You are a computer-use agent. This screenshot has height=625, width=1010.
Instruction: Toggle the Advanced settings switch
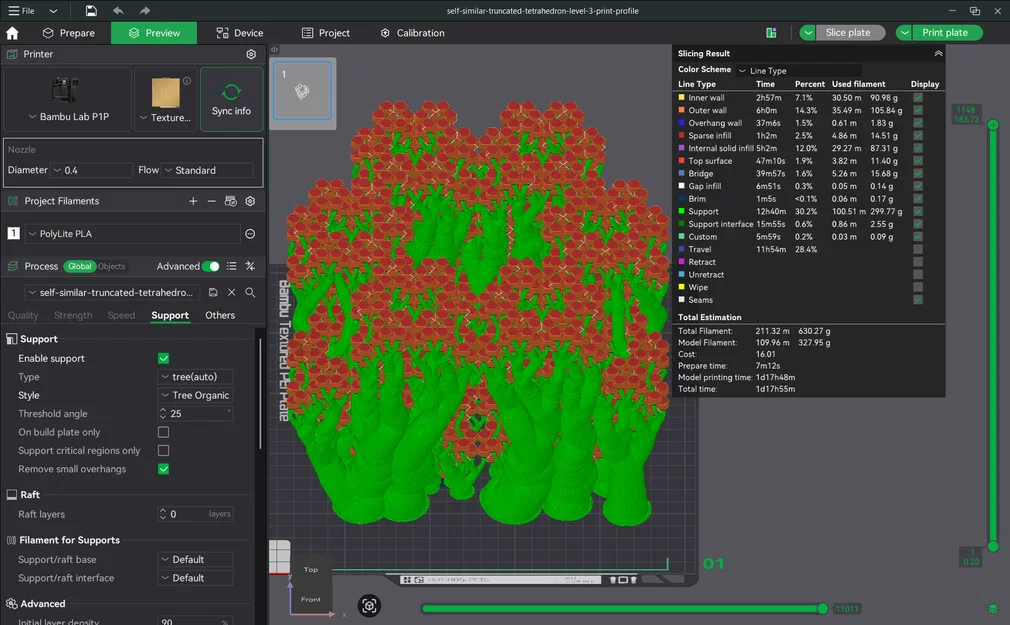[x=211, y=266]
